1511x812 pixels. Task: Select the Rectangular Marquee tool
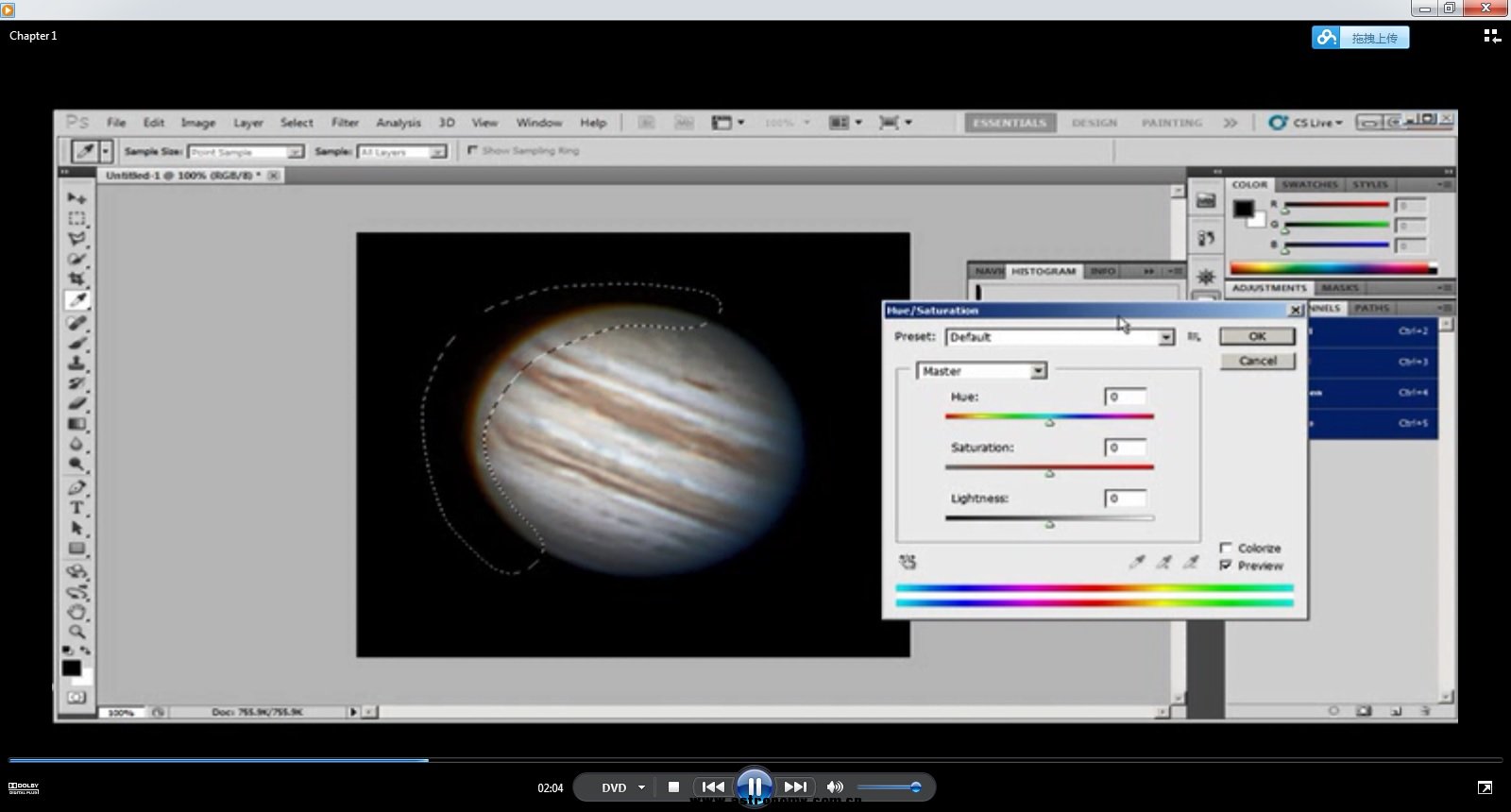[76, 218]
